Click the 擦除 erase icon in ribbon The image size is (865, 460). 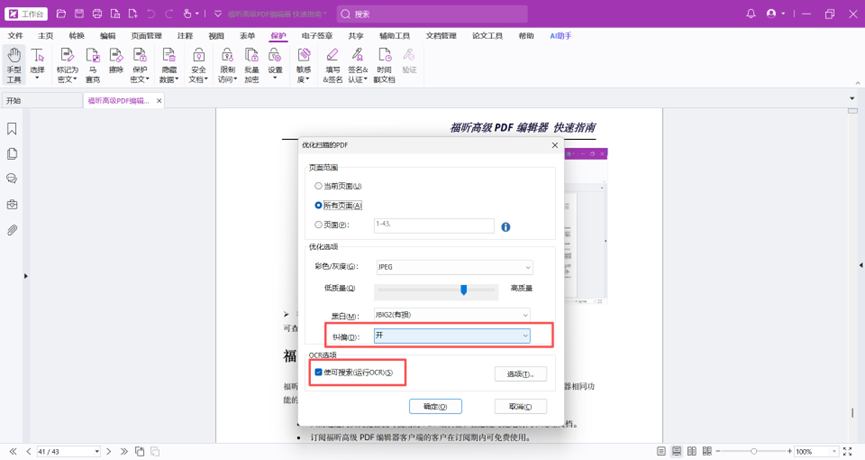[116, 65]
